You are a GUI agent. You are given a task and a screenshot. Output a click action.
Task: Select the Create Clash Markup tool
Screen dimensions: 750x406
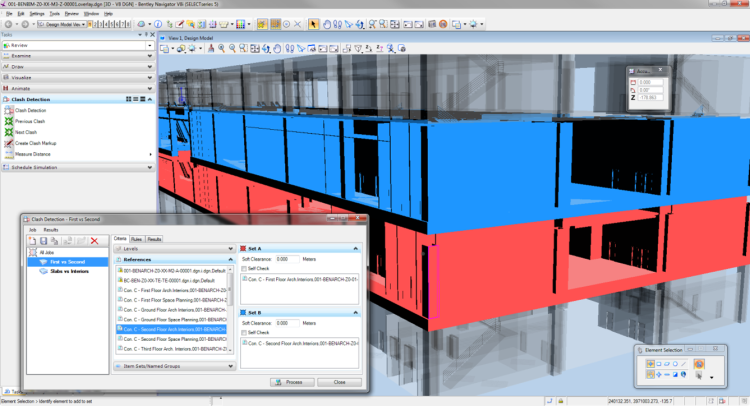9,143
